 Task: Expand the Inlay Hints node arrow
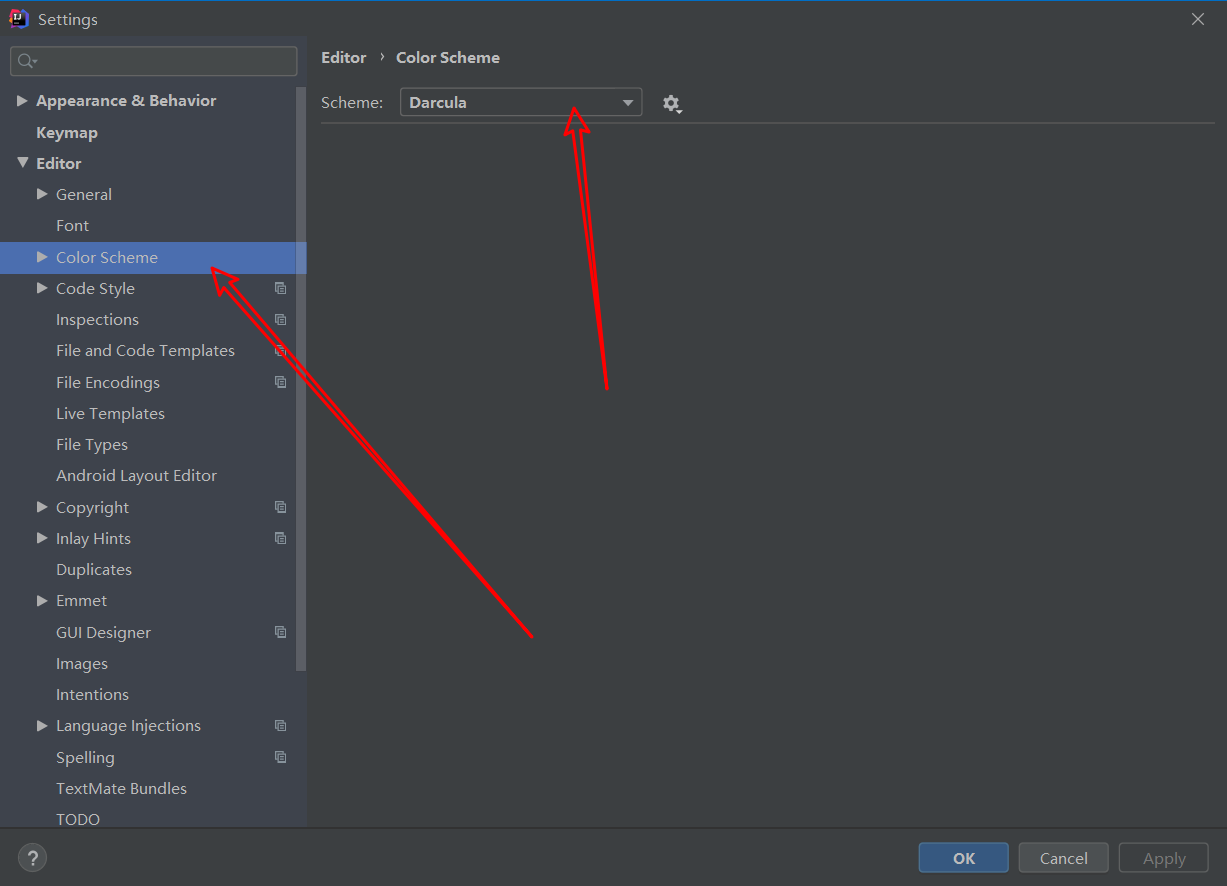pos(42,538)
